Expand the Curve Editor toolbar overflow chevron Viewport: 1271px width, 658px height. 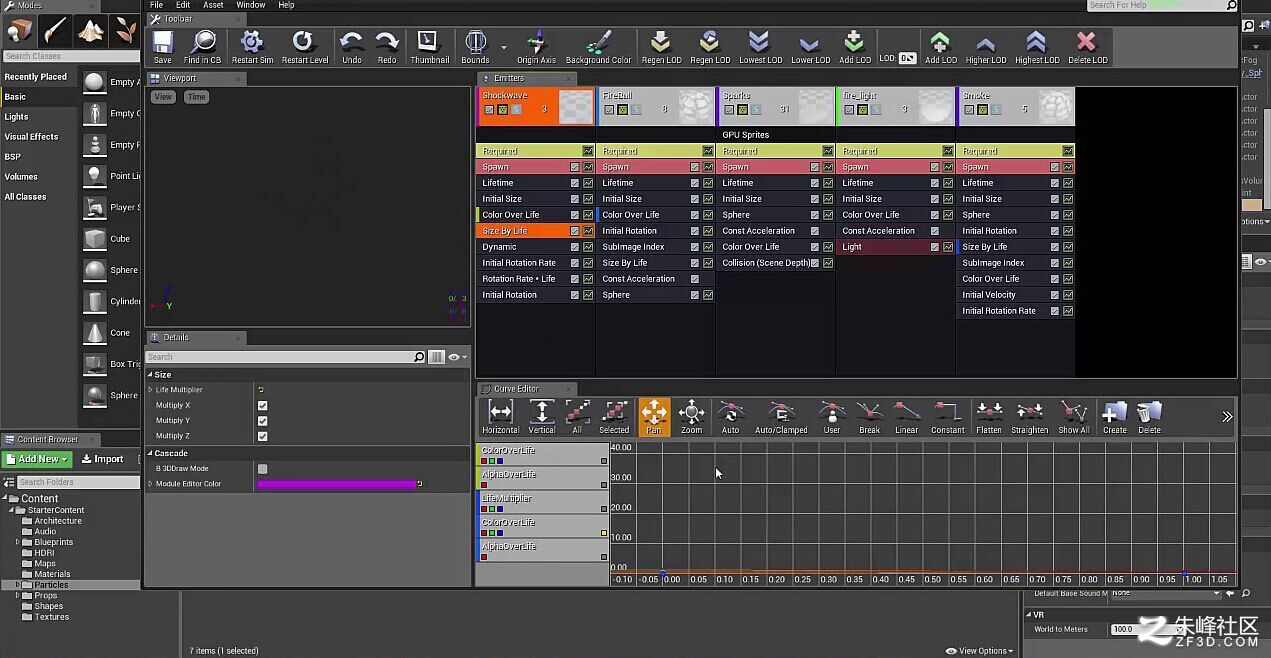1227,417
